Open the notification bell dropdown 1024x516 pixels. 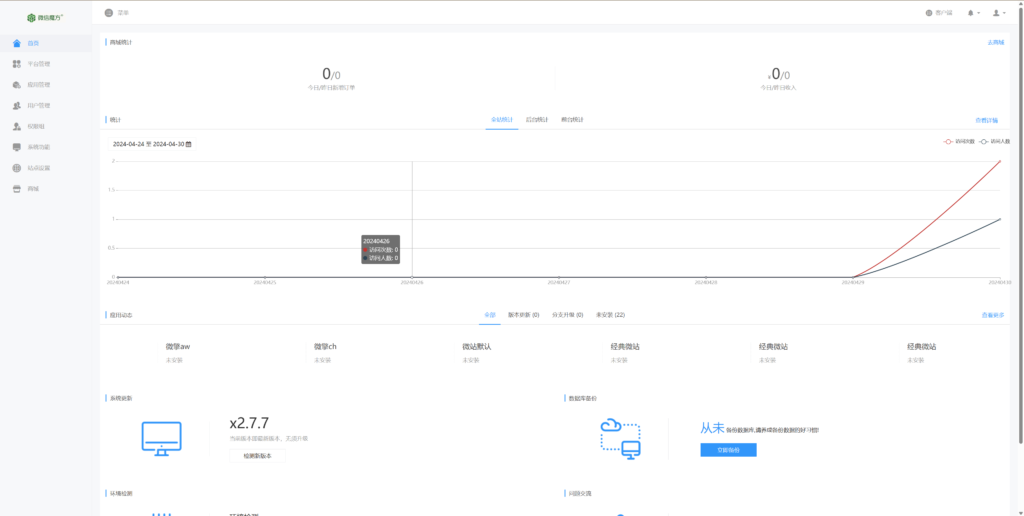(x=972, y=13)
